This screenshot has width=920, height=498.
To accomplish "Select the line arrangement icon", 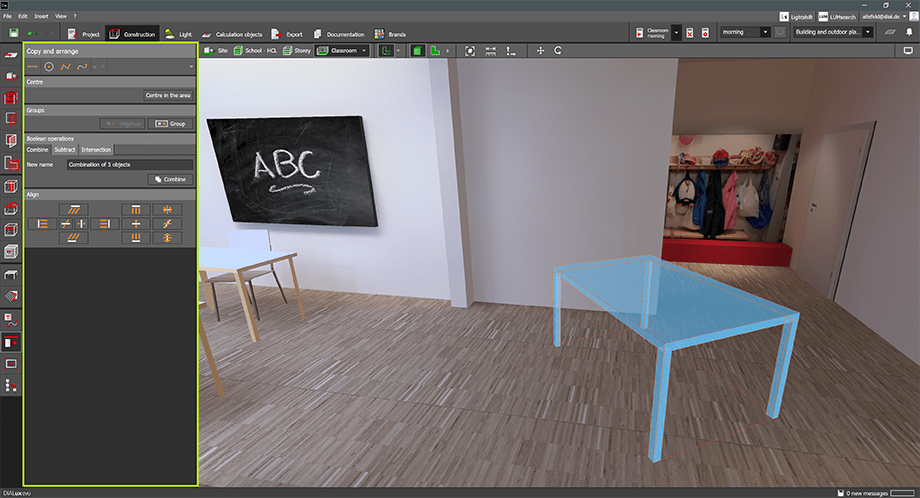I will tap(32, 66).
